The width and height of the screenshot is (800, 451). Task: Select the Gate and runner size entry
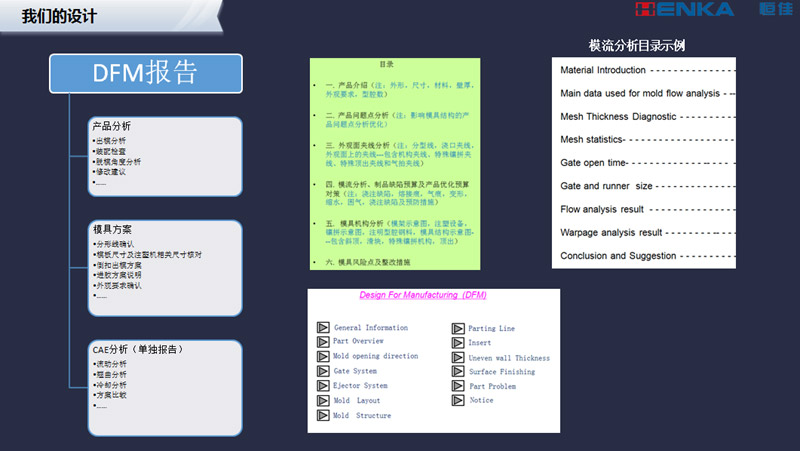(606, 186)
